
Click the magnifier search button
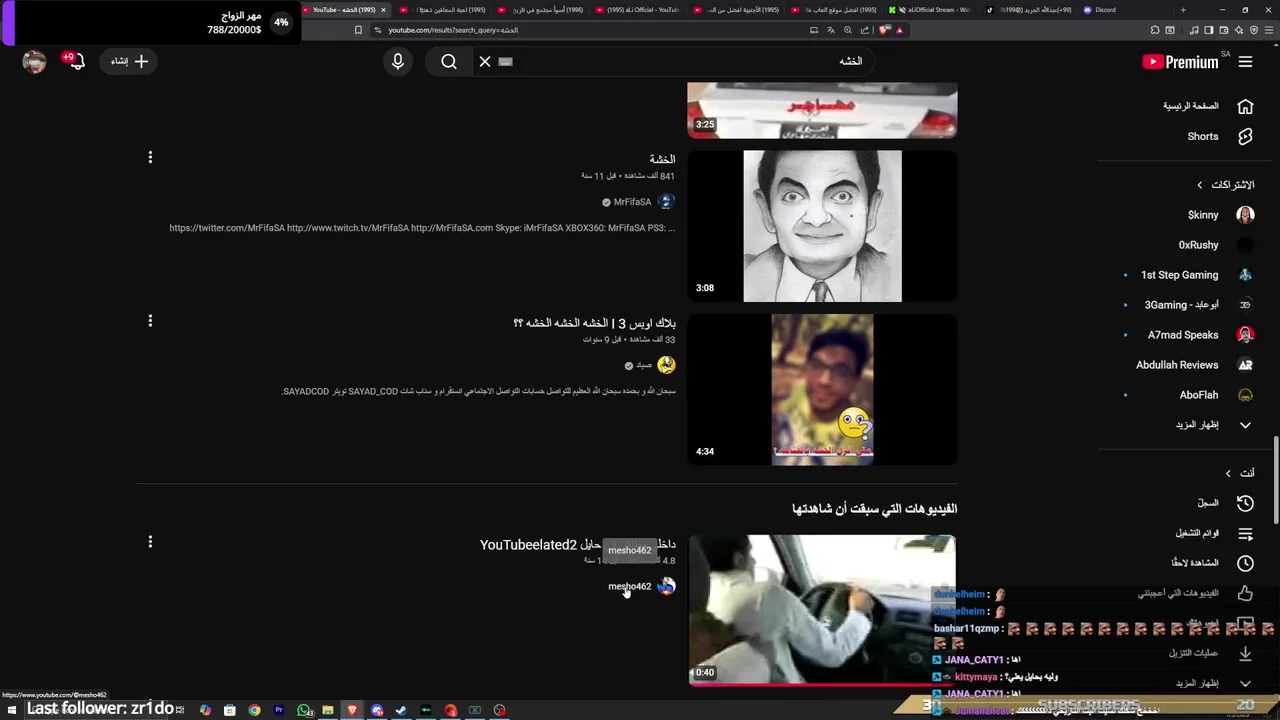point(449,62)
